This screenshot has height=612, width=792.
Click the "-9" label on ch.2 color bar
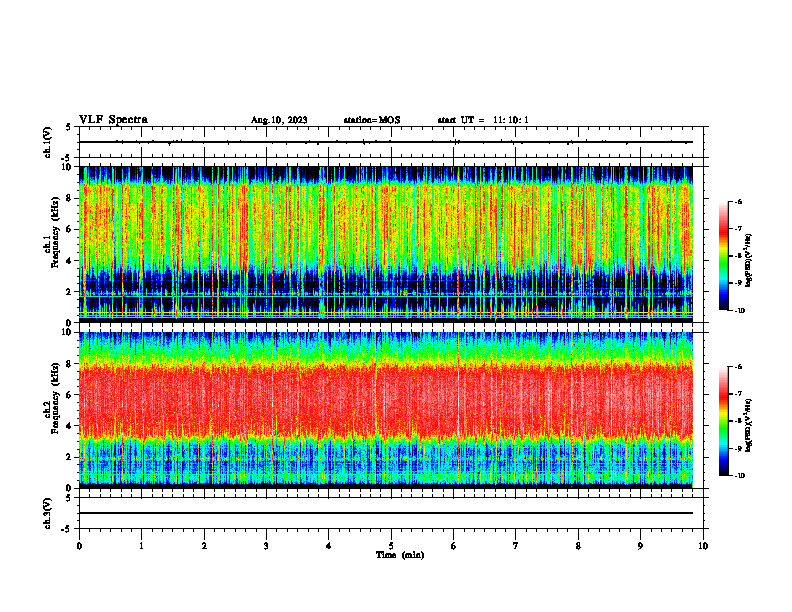tap(738, 448)
